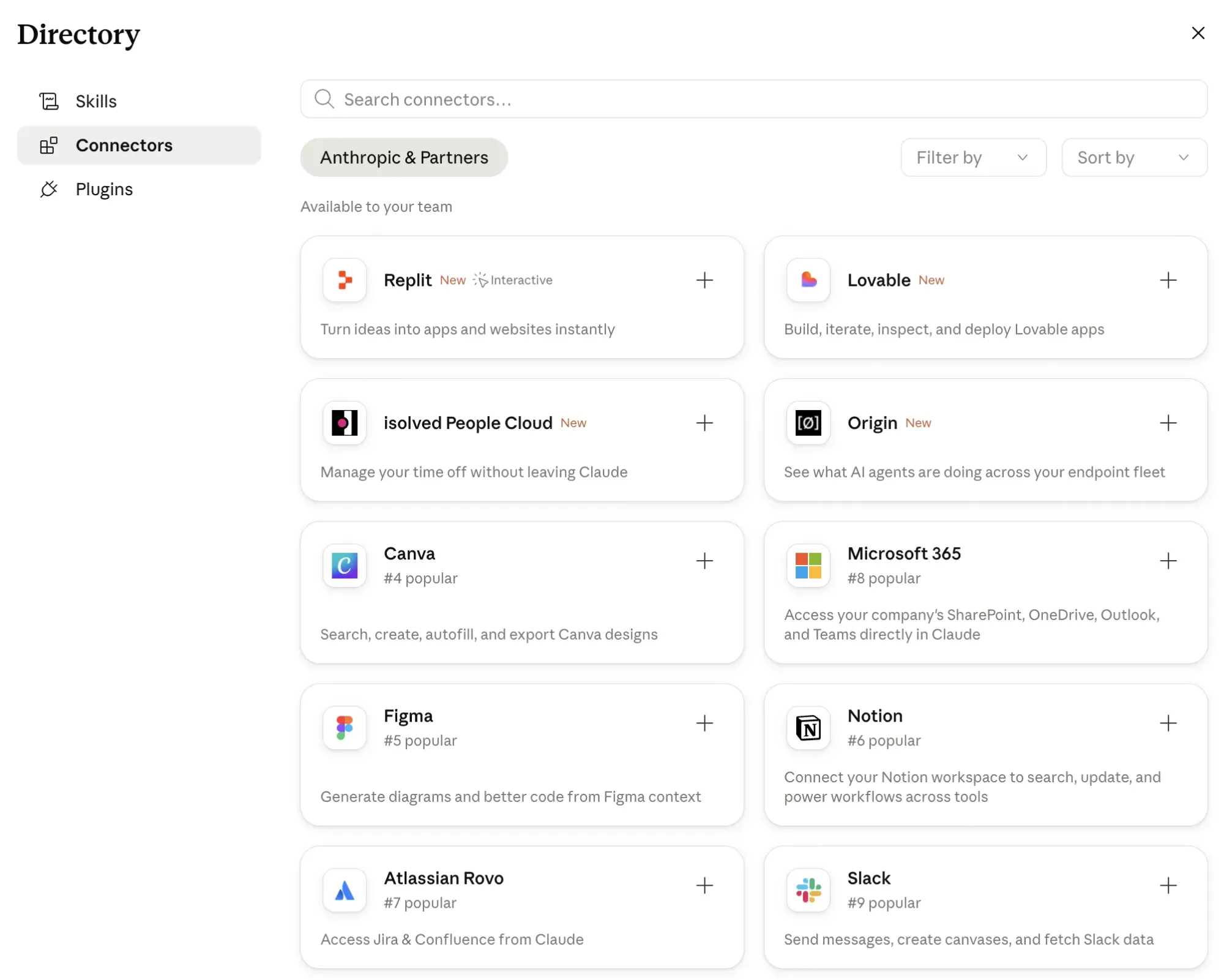
Task: Click the Interactive badge on Replit
Action: tap(513, 280)
